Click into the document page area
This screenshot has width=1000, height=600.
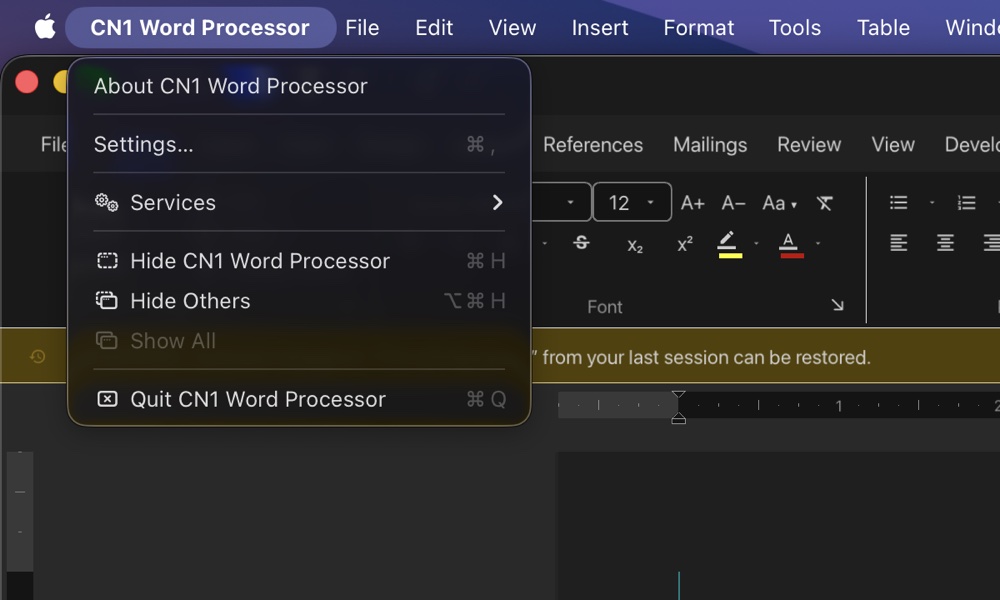(778, 525)
